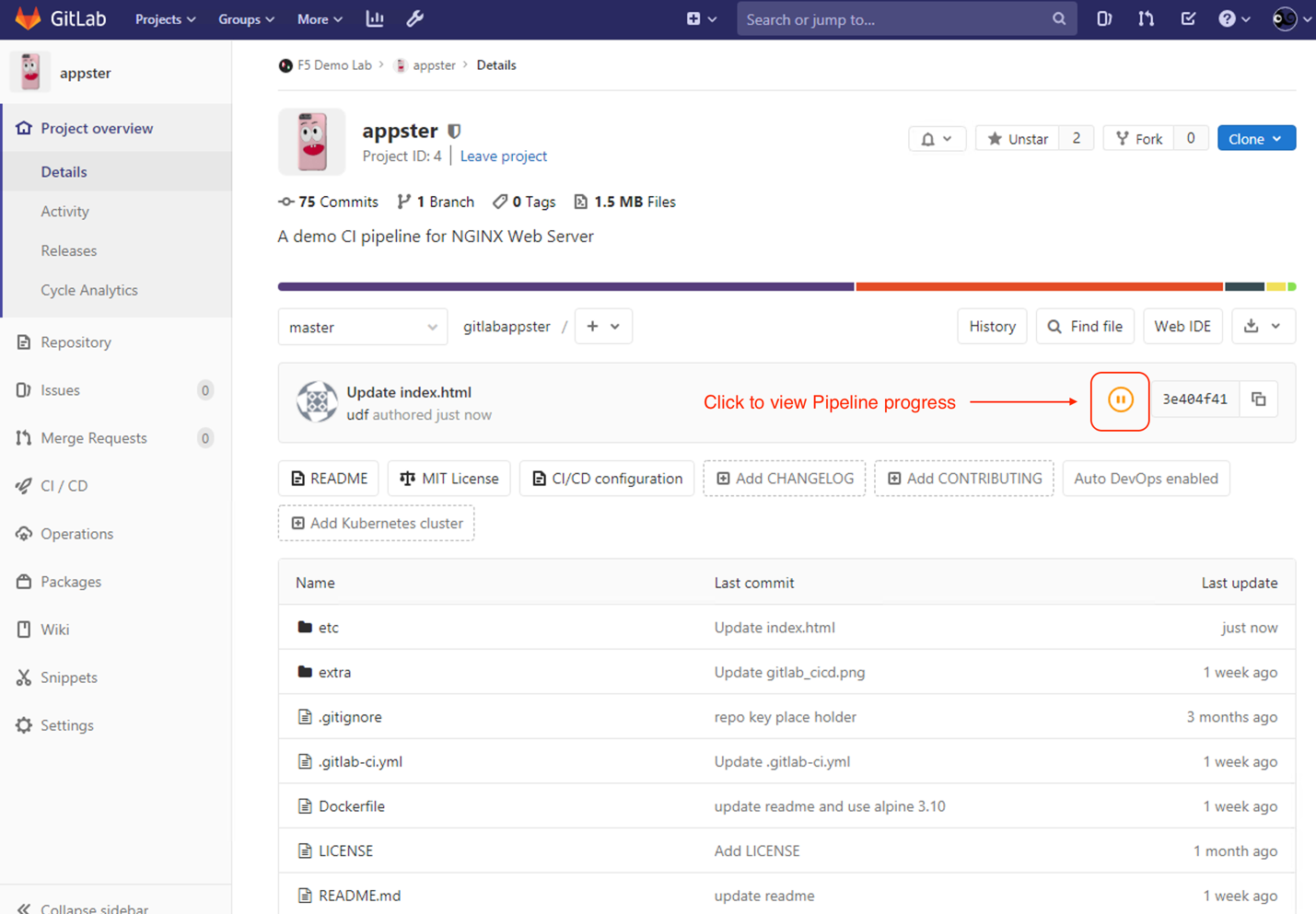The width and height of the screenshot is (1316, 914).
Task: View the 1 Branch link
Action: pos(436,202)
